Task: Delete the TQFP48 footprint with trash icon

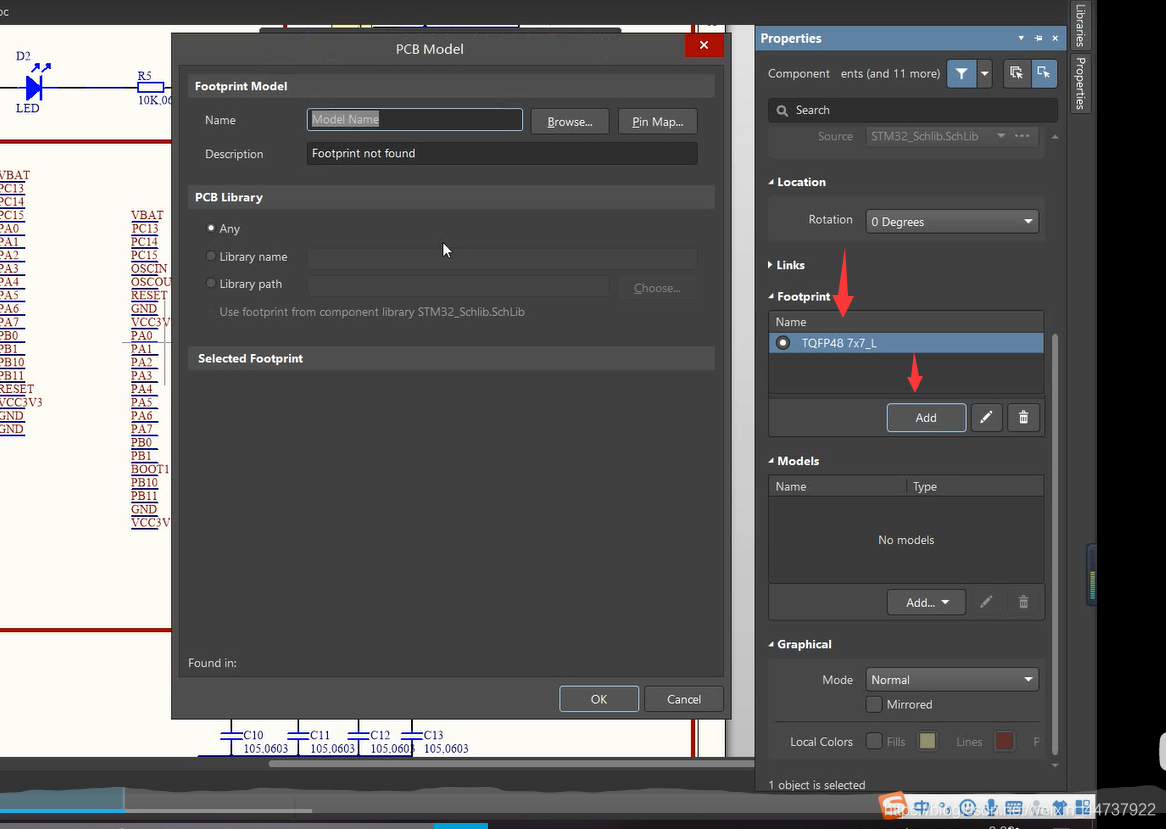Action: click(x=1023, y=418)
